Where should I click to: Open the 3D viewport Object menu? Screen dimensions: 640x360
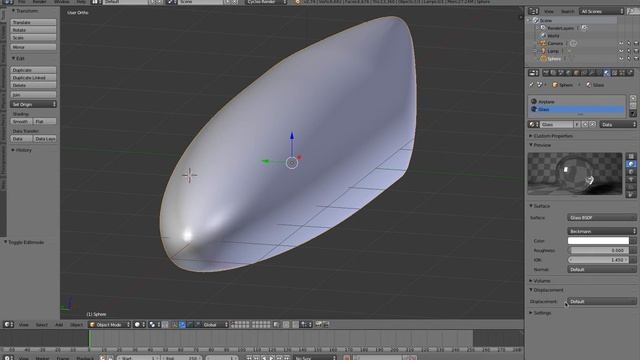click(76, 325)
